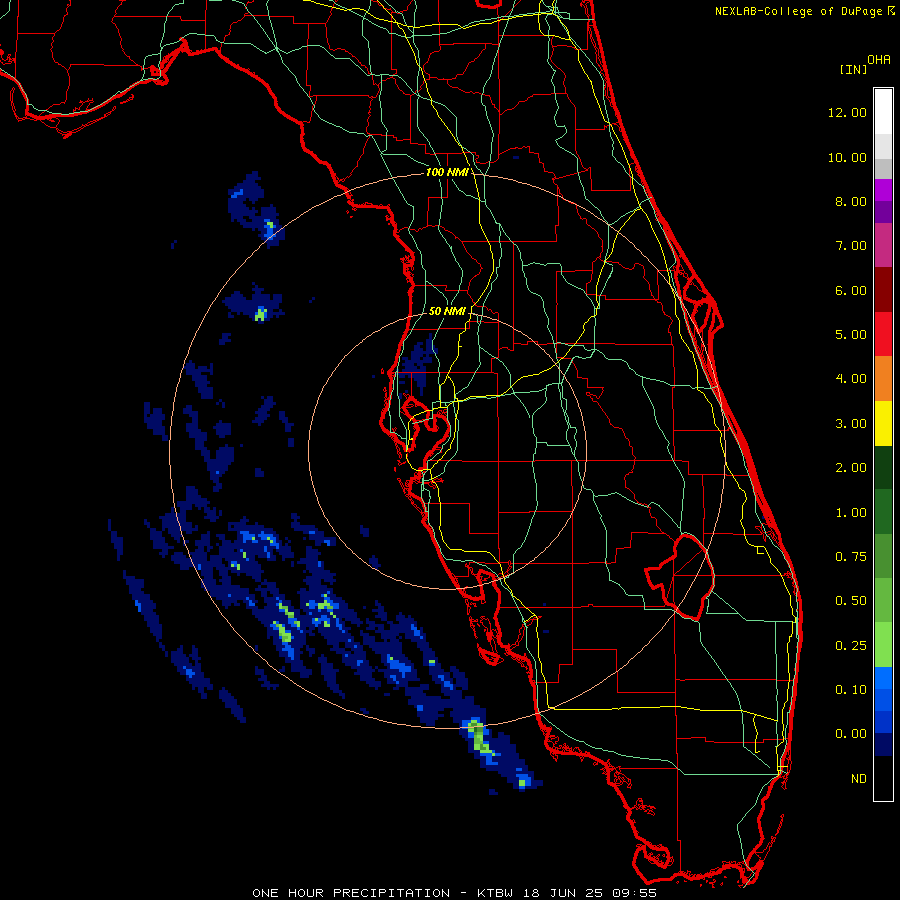
Task: Click the 4.00 legend value
Action: click(851, 379)
